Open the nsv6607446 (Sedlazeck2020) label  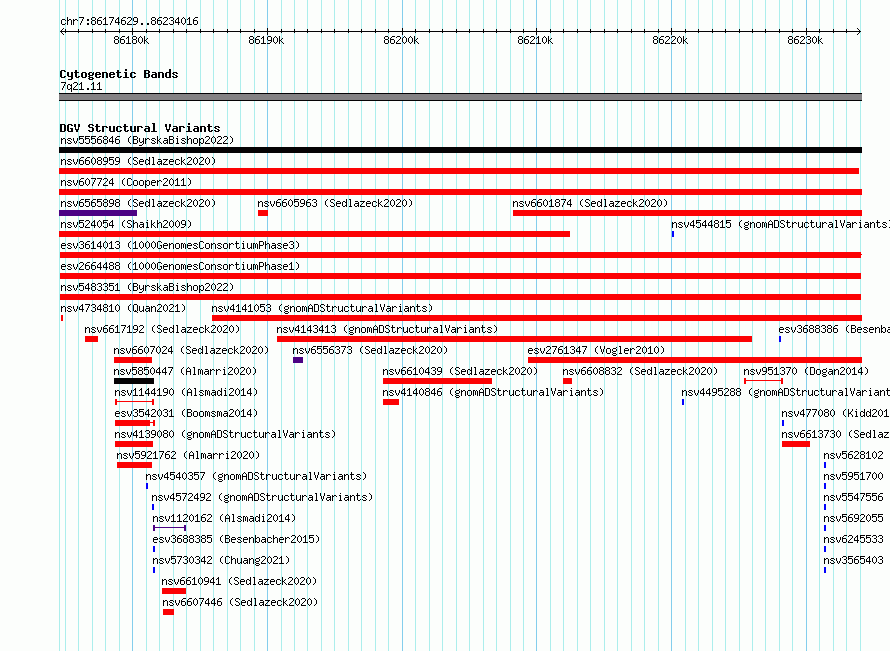point(240,602)
